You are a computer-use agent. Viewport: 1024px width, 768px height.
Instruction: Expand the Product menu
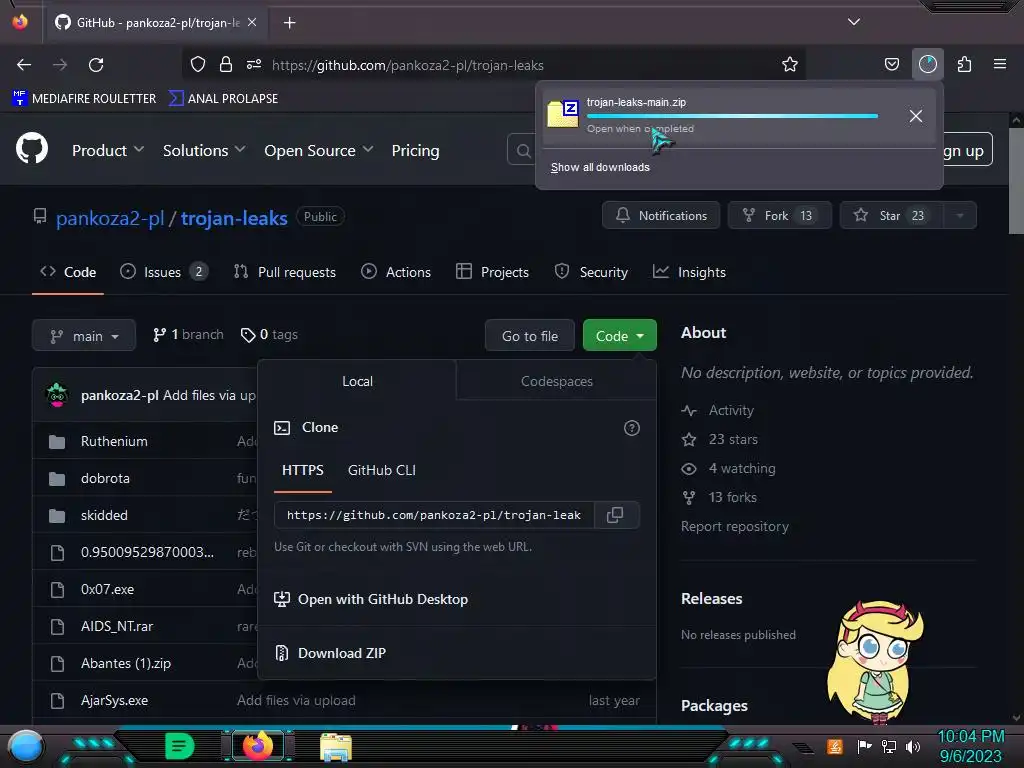(108, 150)
